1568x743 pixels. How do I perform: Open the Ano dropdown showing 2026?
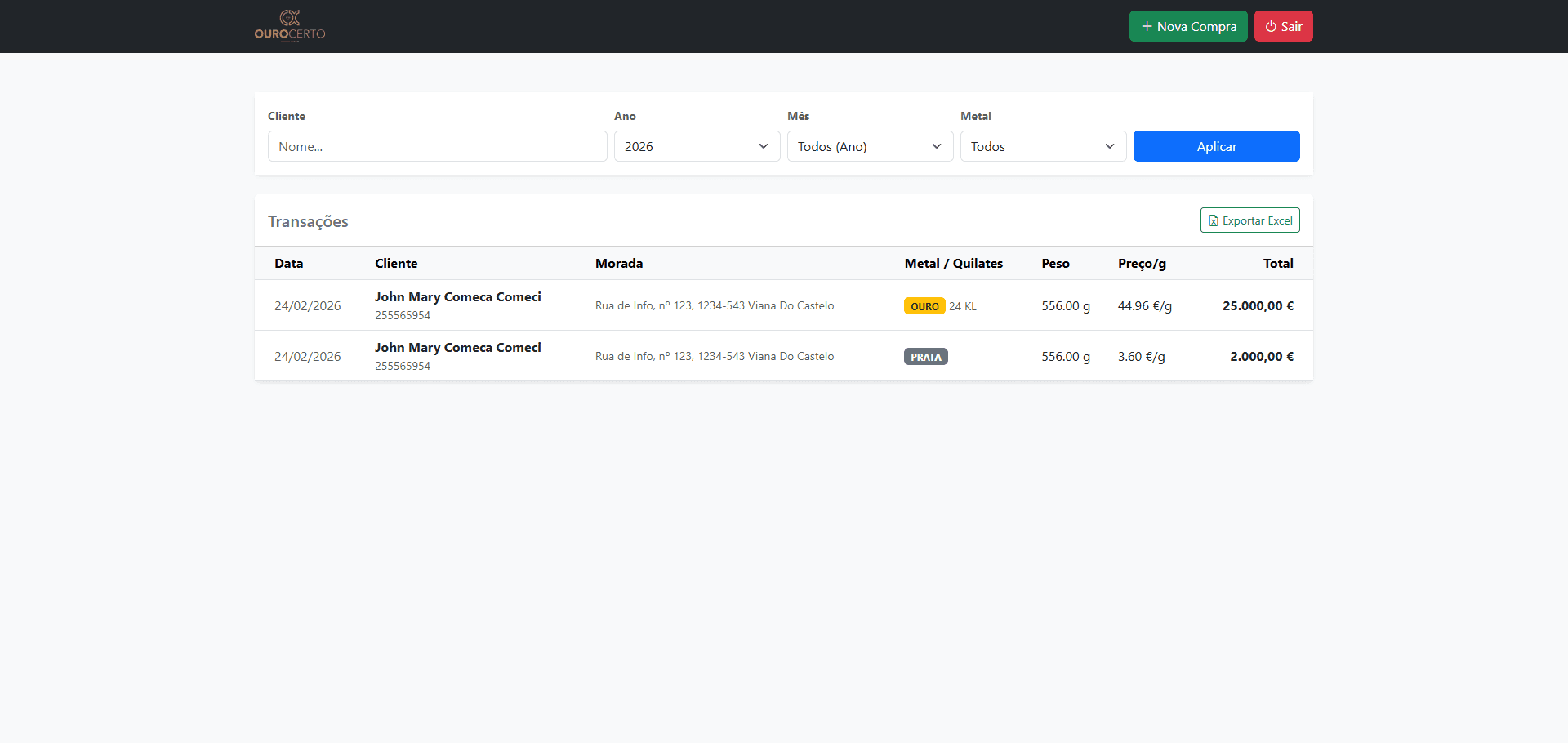697,146
